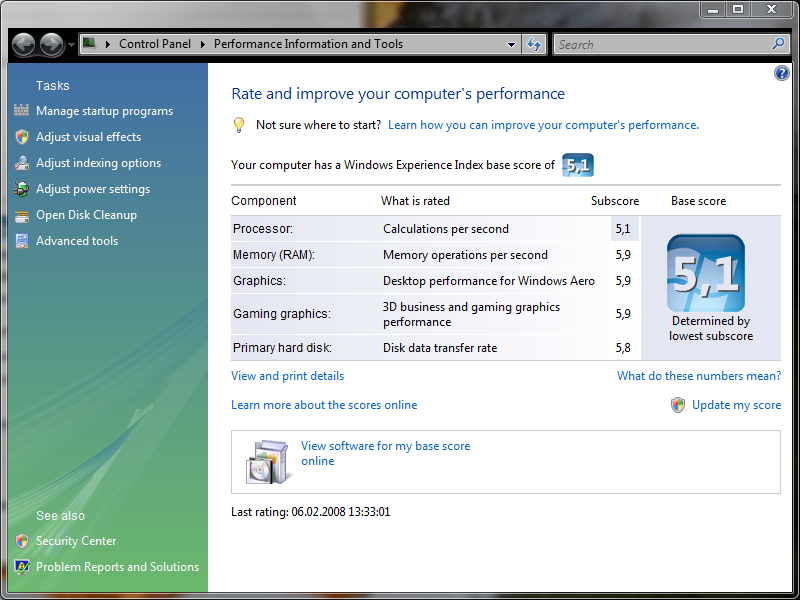Image resolution: width=800 pixels, height=600 pixels.
Task: Launch Open Disk Cleanup task
Action: tap(86, 215)
